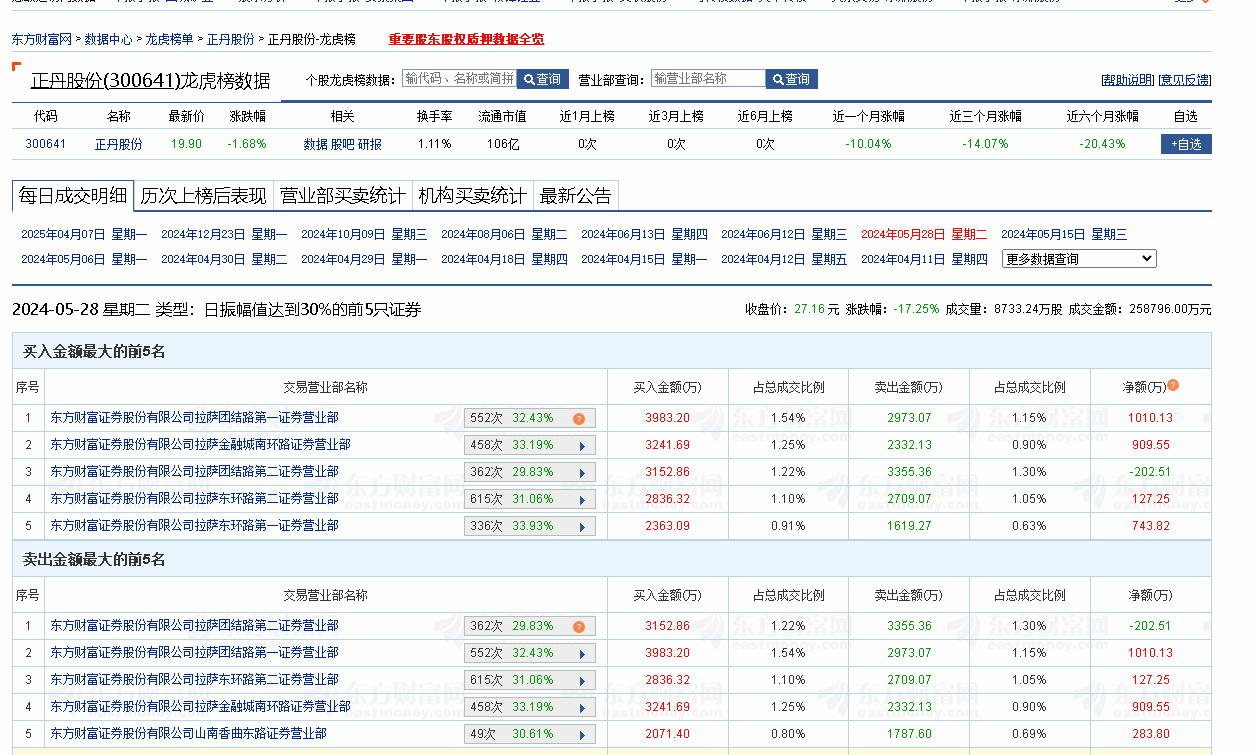Screen dimensions: 1255x755
Task: Click 正丹股份 name in quote row
Action: [119, 144]
